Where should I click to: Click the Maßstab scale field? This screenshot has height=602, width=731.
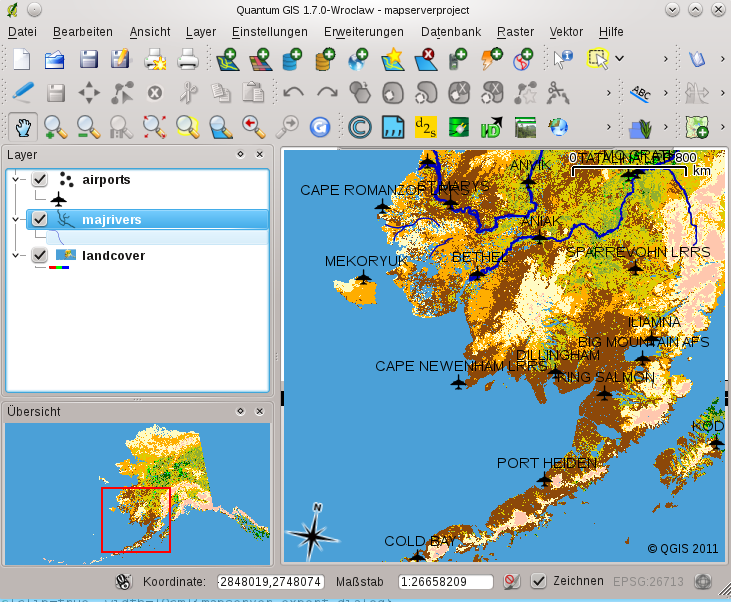(x=446, y=581)
